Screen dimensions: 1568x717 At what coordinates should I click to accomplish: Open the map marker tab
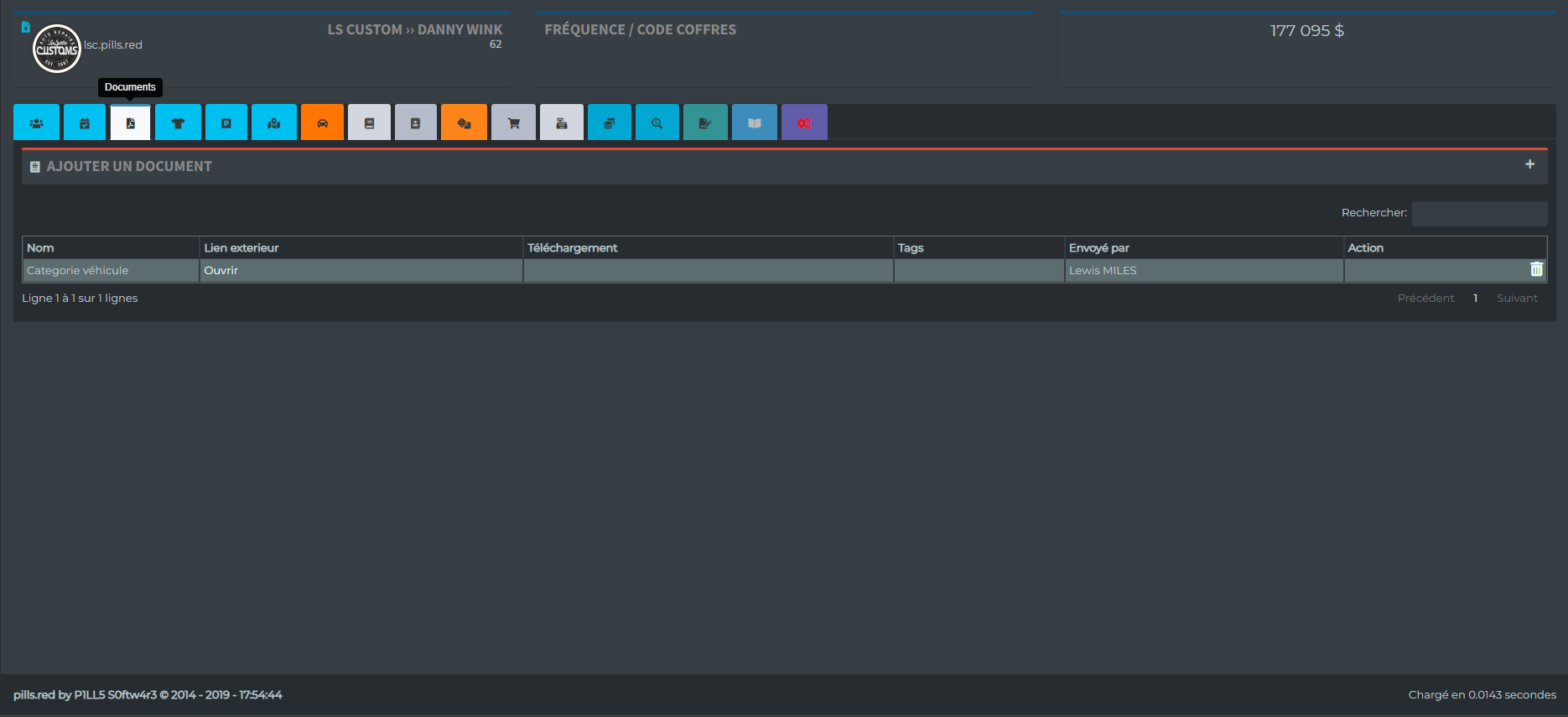coord(274,122)
